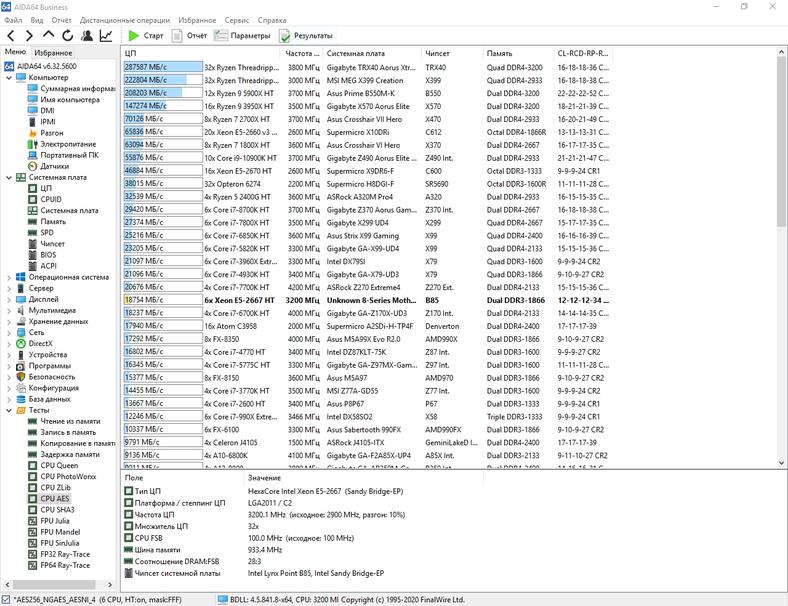Screen dimensions: 788x606
Task: Collapse the Компьютер tree node
Action: click(9, 78)
